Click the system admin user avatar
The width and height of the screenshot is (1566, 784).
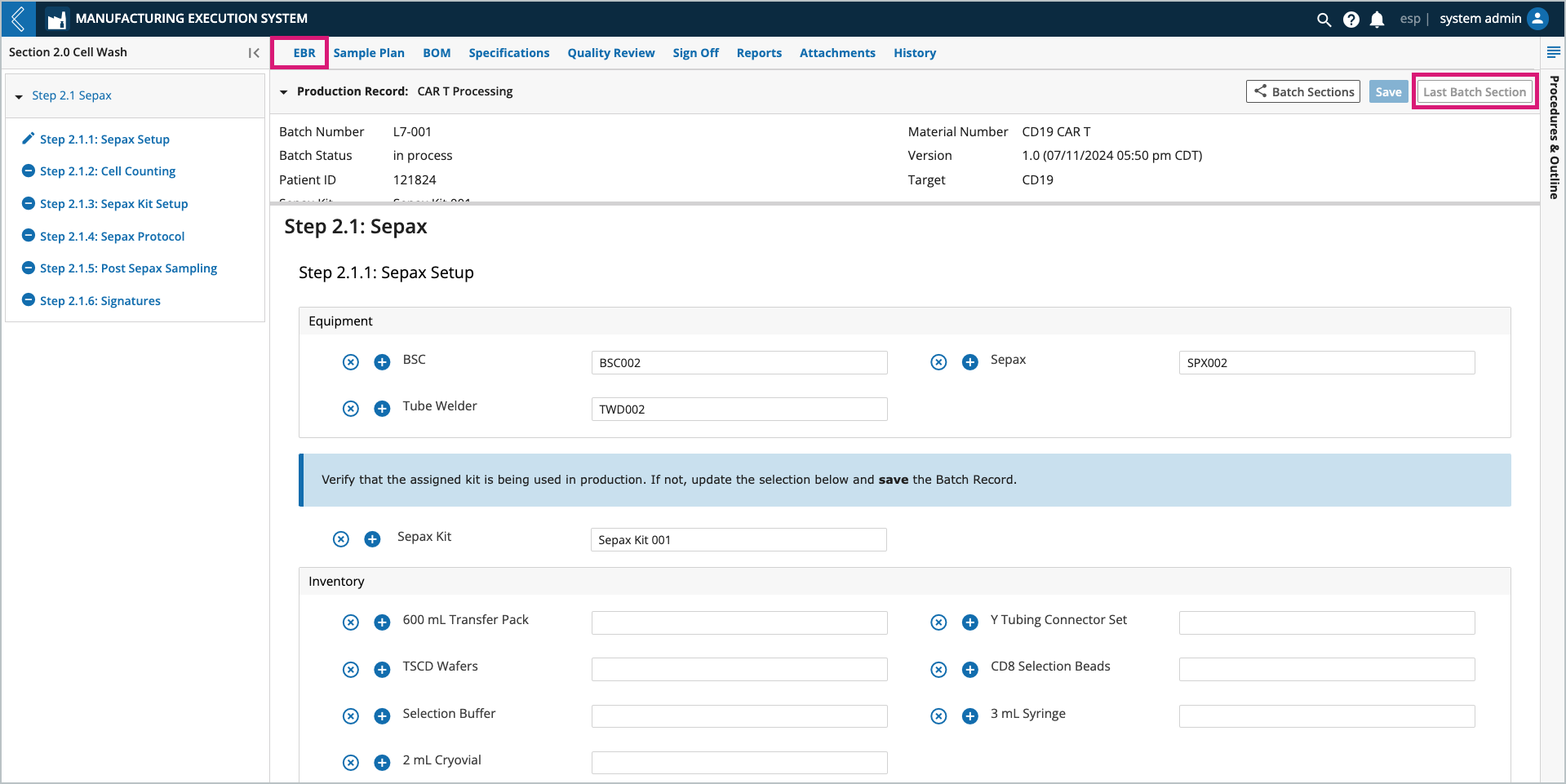[1537, 19]
